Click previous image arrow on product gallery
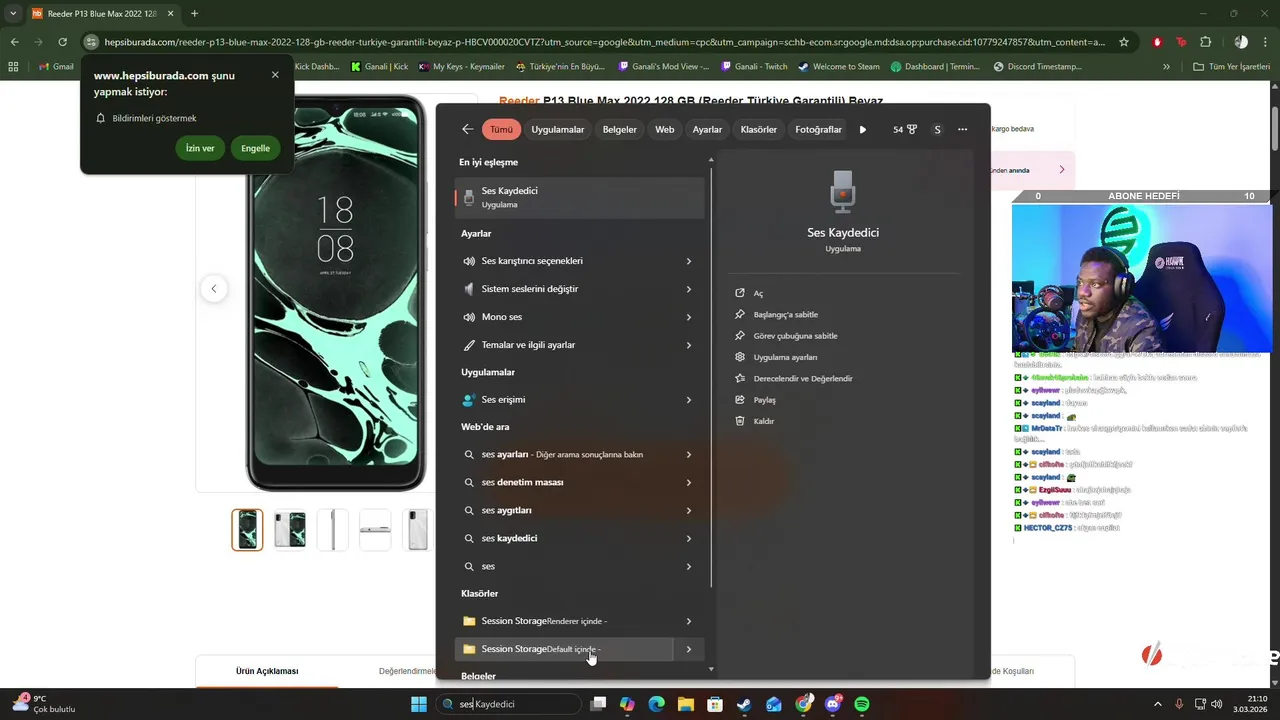 (213, 289)
